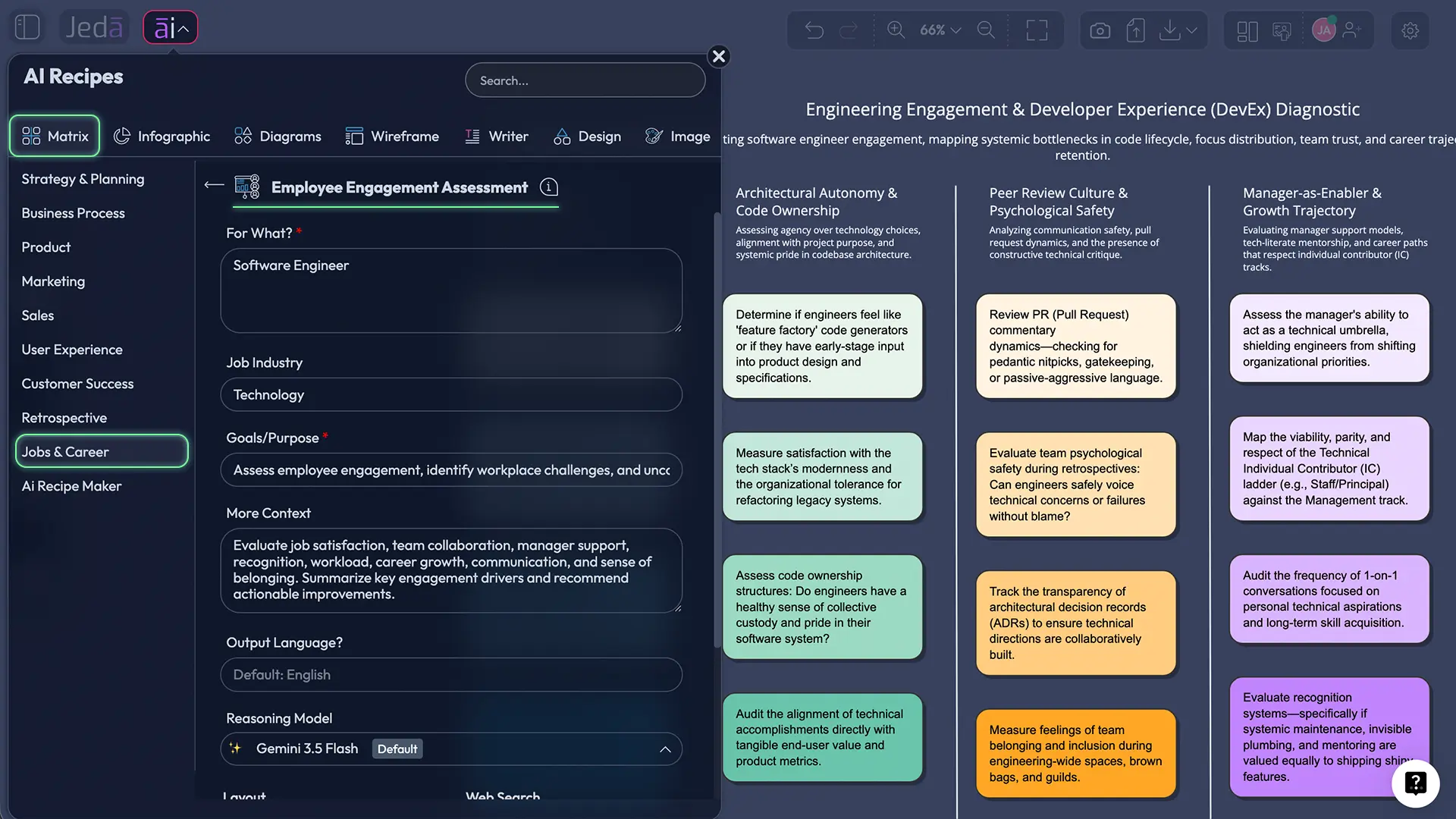Go back with the left arrow icon
Screen dimensions: 1456x819
215,185
